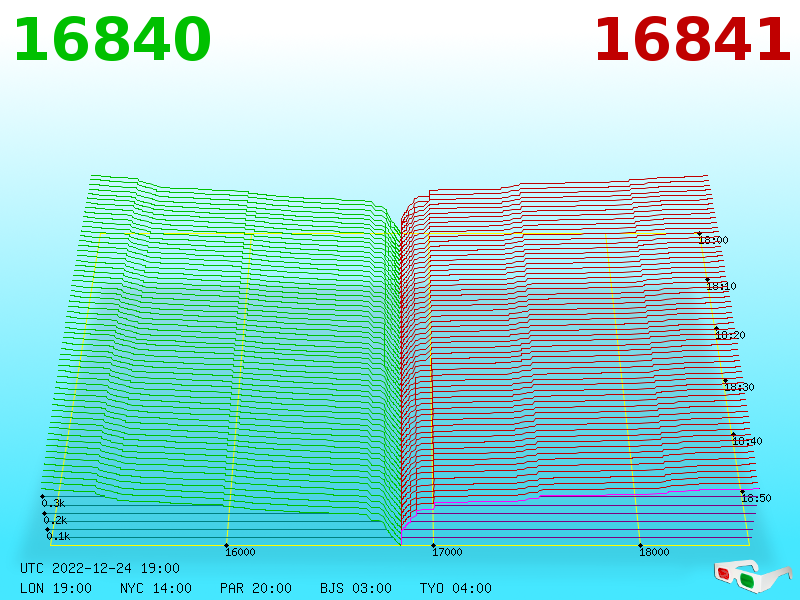The height and width of the screenshot is (600, 800).
Task: Click the NYC 14:00 clock
Action: [156, 588]
